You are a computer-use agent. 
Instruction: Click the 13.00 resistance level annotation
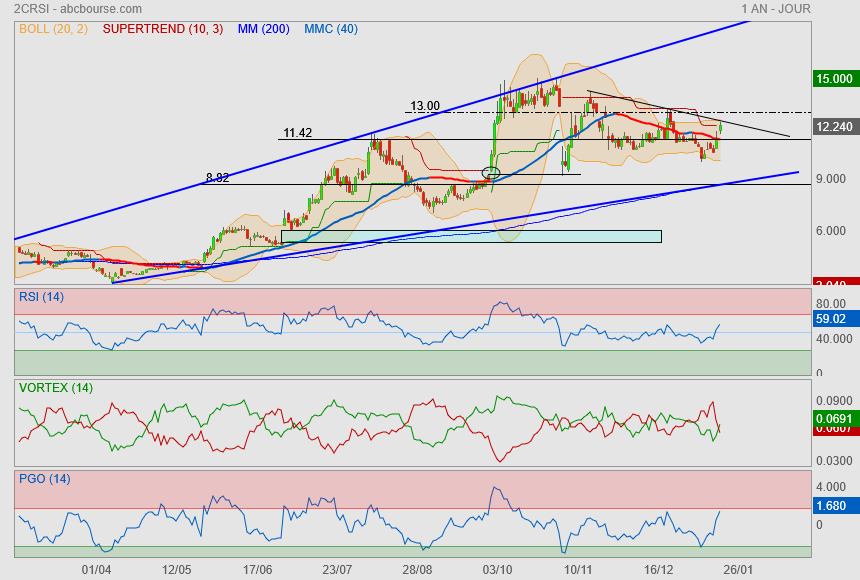pyautogui.click(x=425, y=105)
